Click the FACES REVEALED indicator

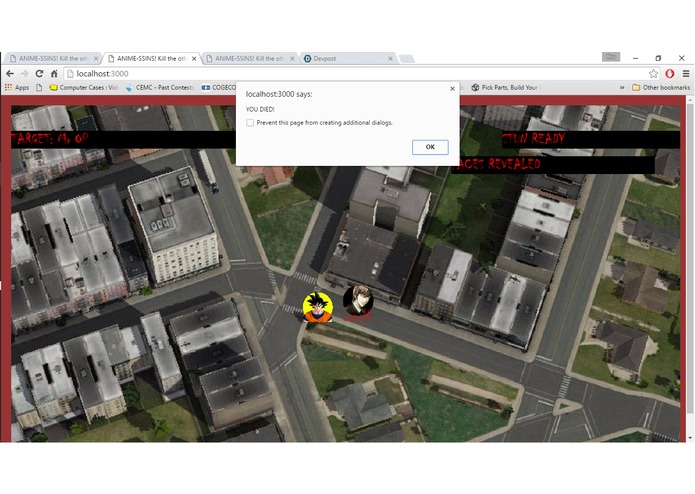pos(496,164)
